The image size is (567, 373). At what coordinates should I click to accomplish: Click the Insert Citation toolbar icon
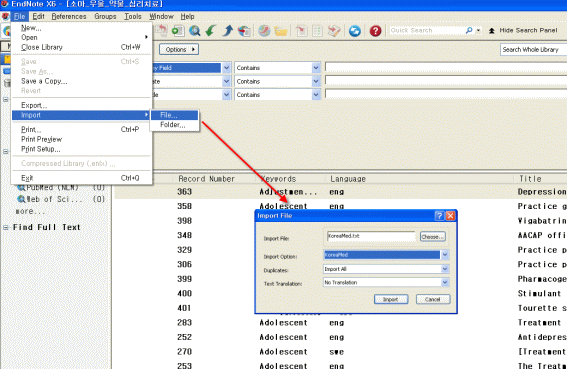(x=301, y=31)
